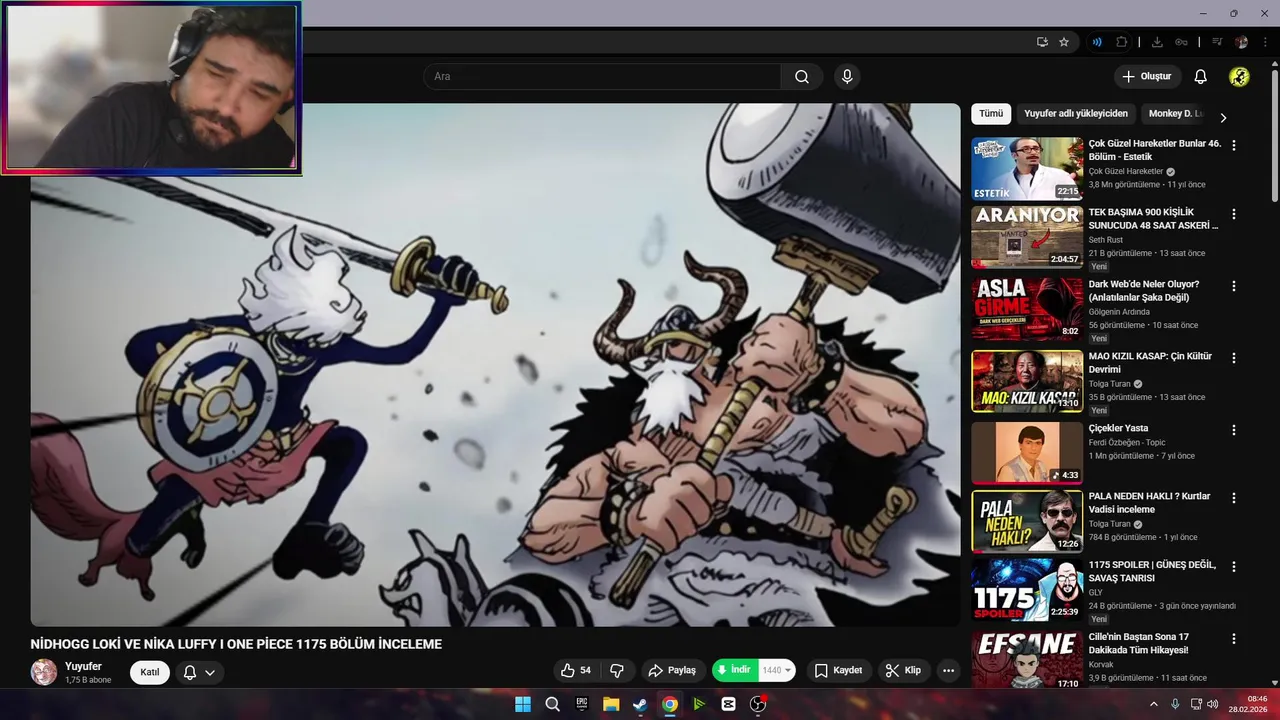Show hidden system tray icons chevron
The width and height of the screenshot is (1280, 720).
coord(1154,704)
